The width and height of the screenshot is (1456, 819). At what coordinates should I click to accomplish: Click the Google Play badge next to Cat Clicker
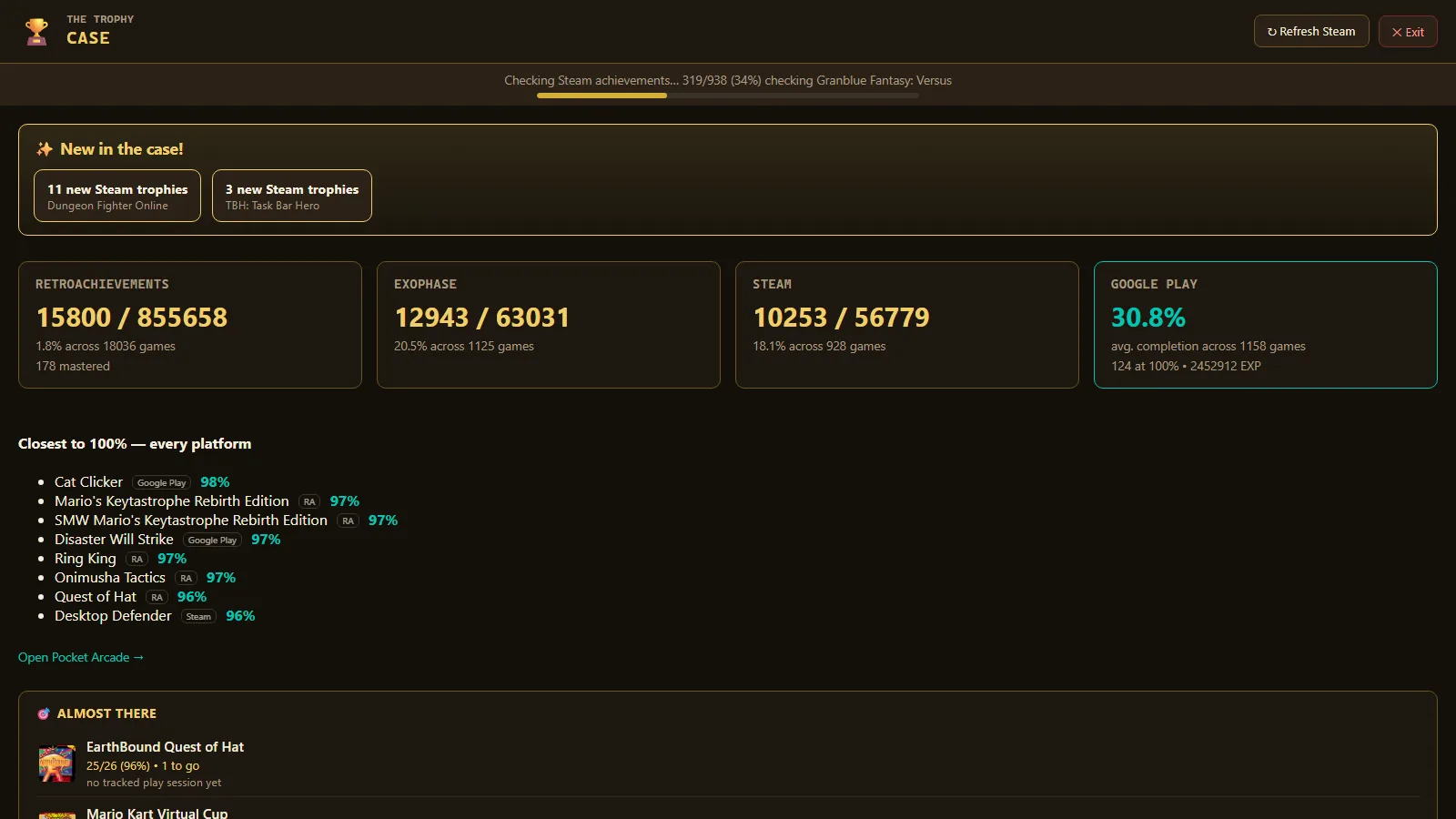click(162, 483)
